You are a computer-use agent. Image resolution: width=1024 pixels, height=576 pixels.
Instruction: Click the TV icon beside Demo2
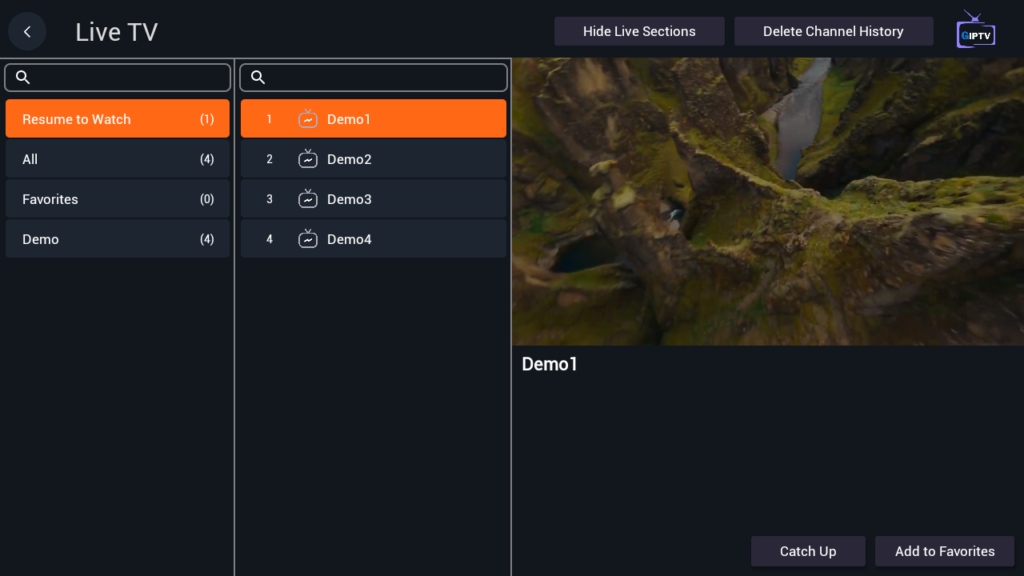pos(308,159)
